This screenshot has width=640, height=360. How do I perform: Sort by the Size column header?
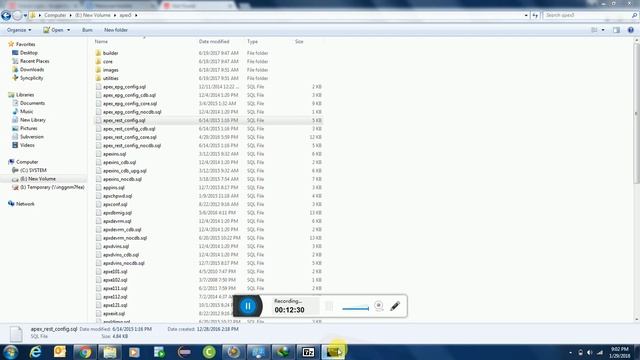click(x=299, y=42)
